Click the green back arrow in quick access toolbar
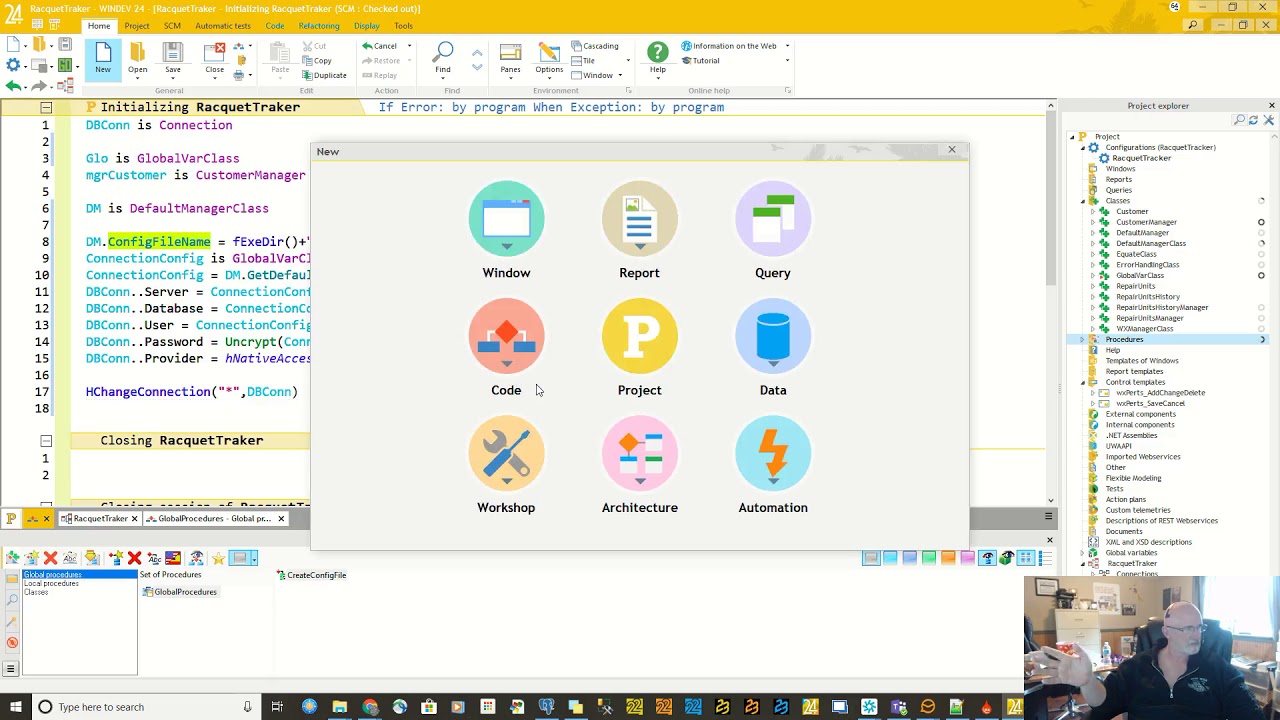The image size is (1280, 720). tap(13, 86)
